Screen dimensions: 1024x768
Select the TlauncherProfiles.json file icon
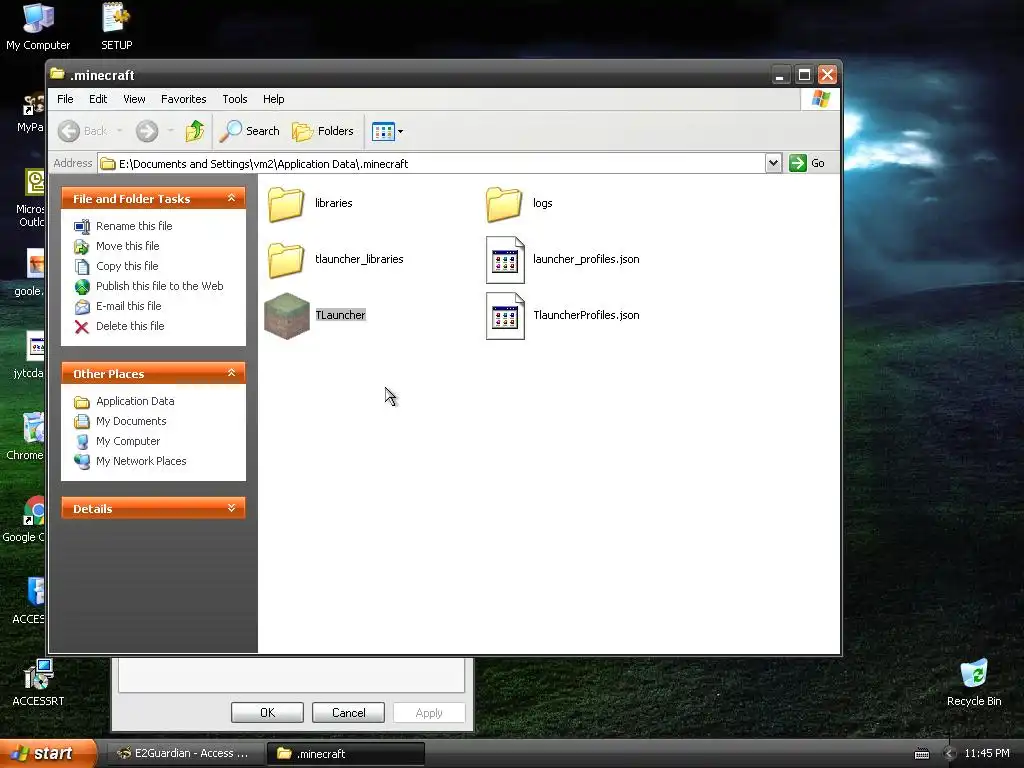point(505,315)
